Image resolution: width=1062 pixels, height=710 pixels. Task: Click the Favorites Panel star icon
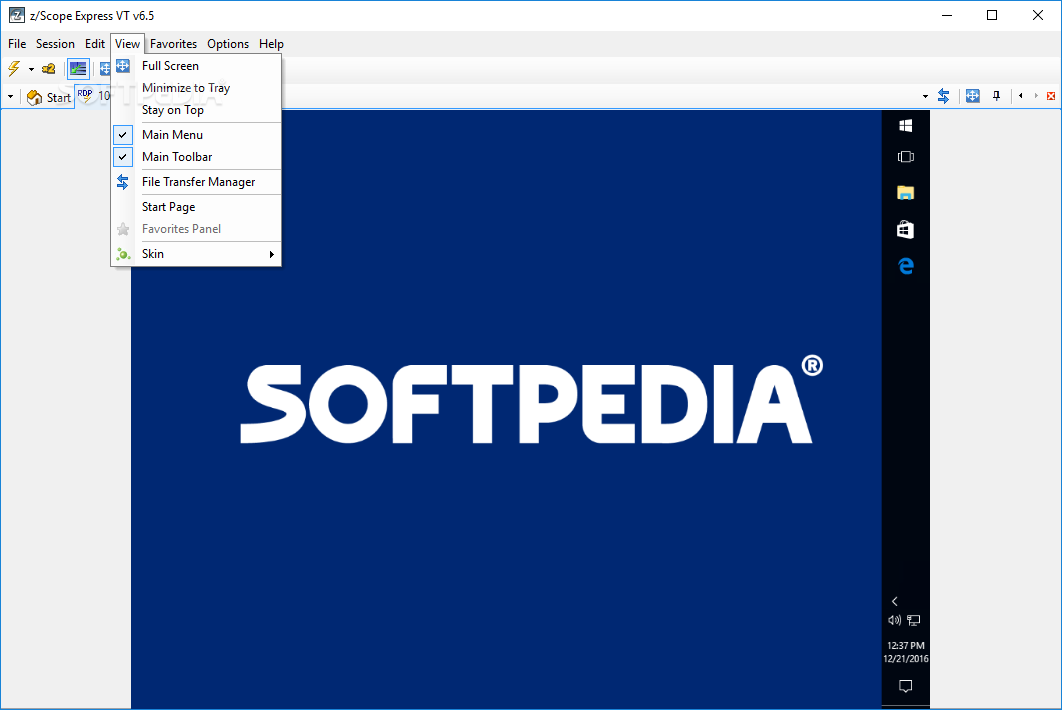click(123, 229)
